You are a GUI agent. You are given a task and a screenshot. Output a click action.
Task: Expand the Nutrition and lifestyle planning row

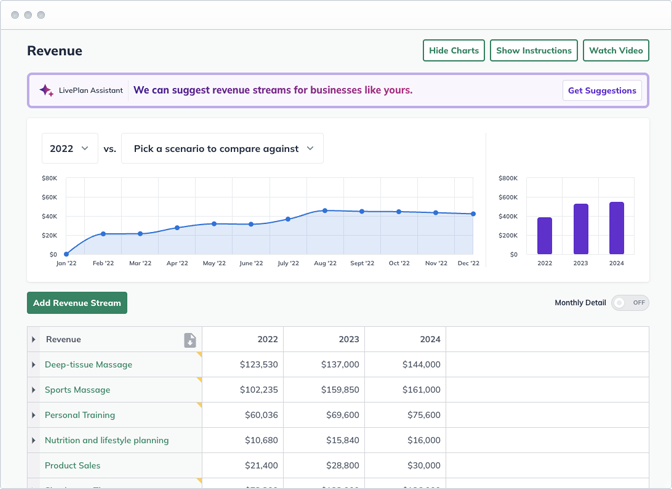pyautogui.click(x=34, y=440)
